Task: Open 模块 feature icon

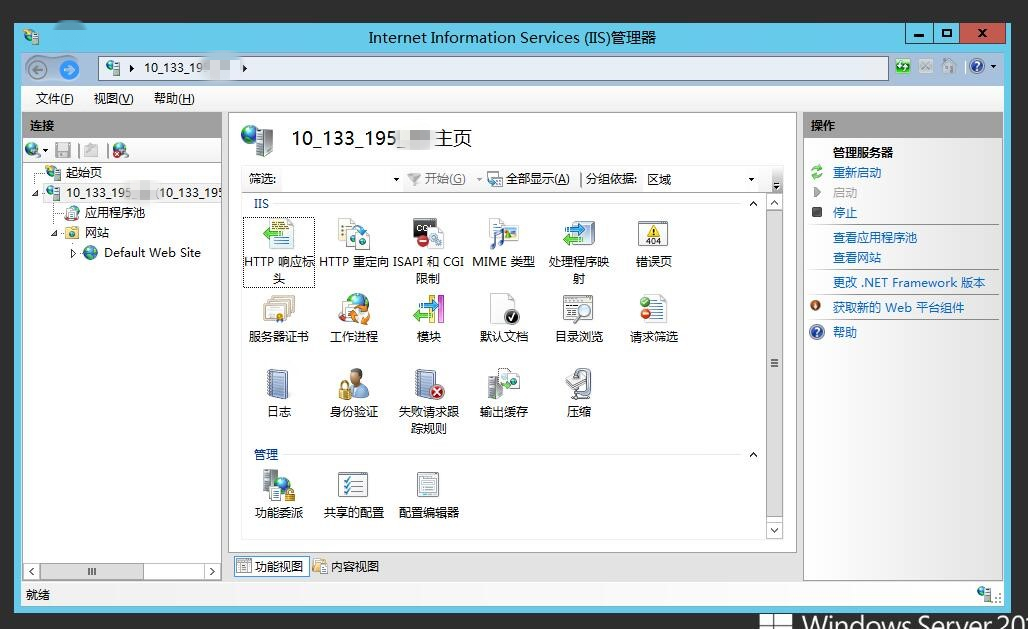Action: tap(428, 319)
